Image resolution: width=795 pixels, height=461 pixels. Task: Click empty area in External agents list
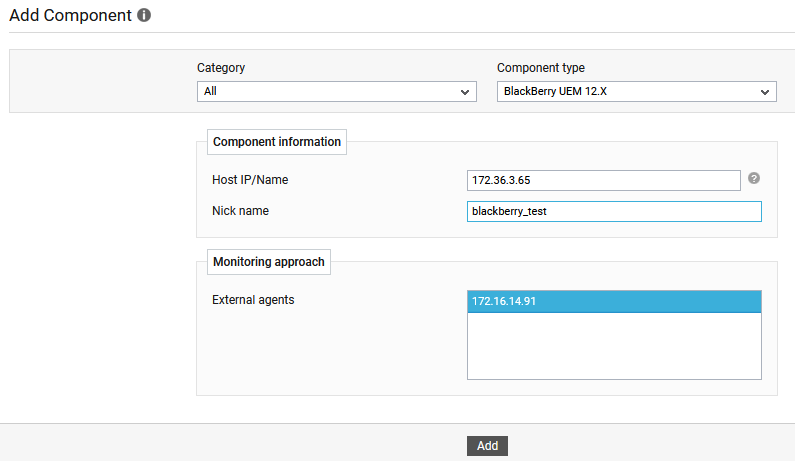(x=614, y=345)
